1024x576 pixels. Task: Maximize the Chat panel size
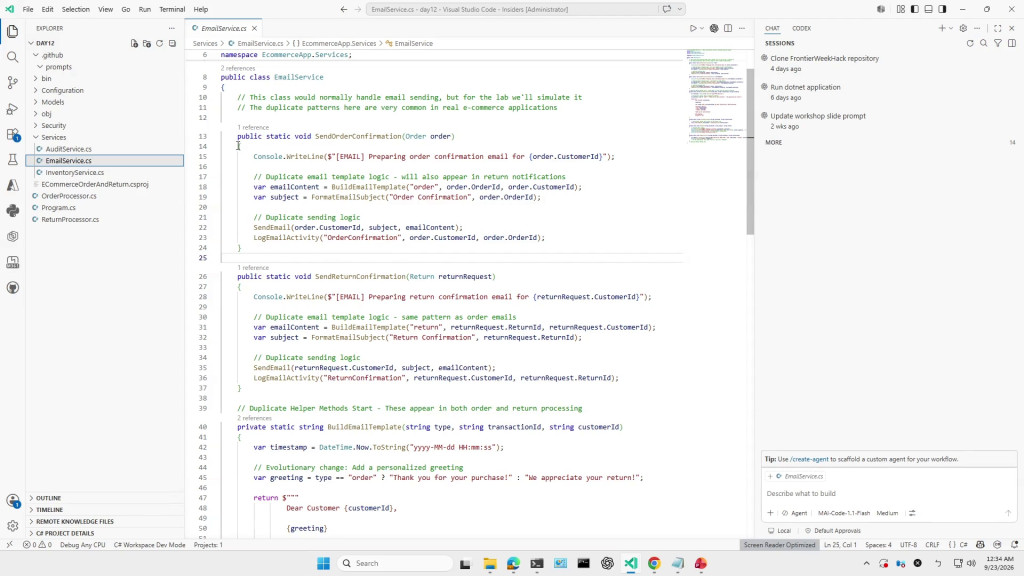pos(997,28)
